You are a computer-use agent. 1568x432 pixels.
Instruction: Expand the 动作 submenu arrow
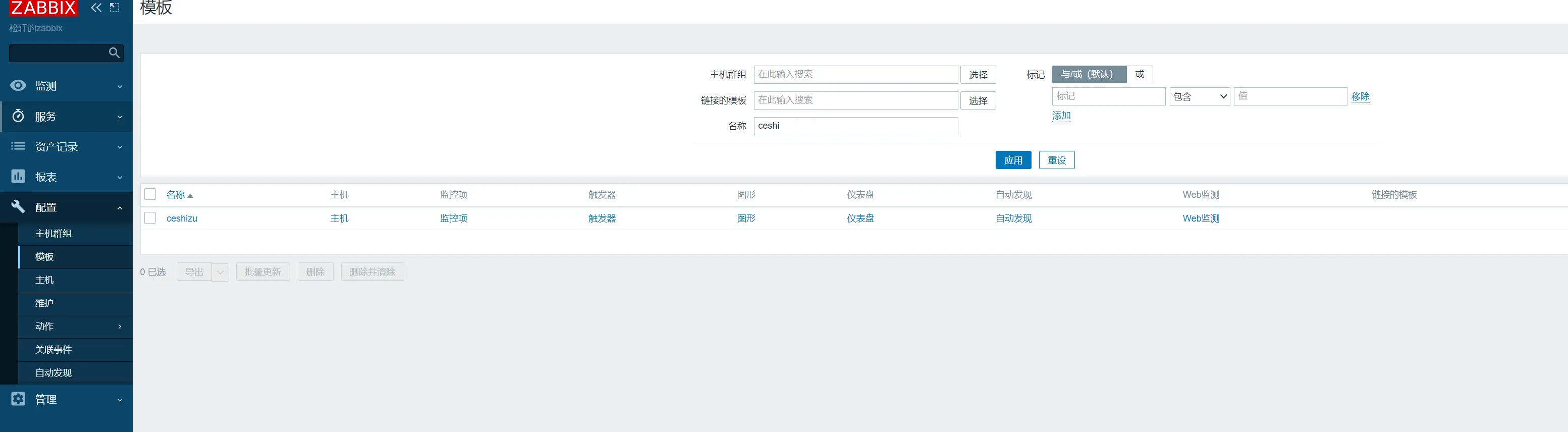(x=120, y=327)
